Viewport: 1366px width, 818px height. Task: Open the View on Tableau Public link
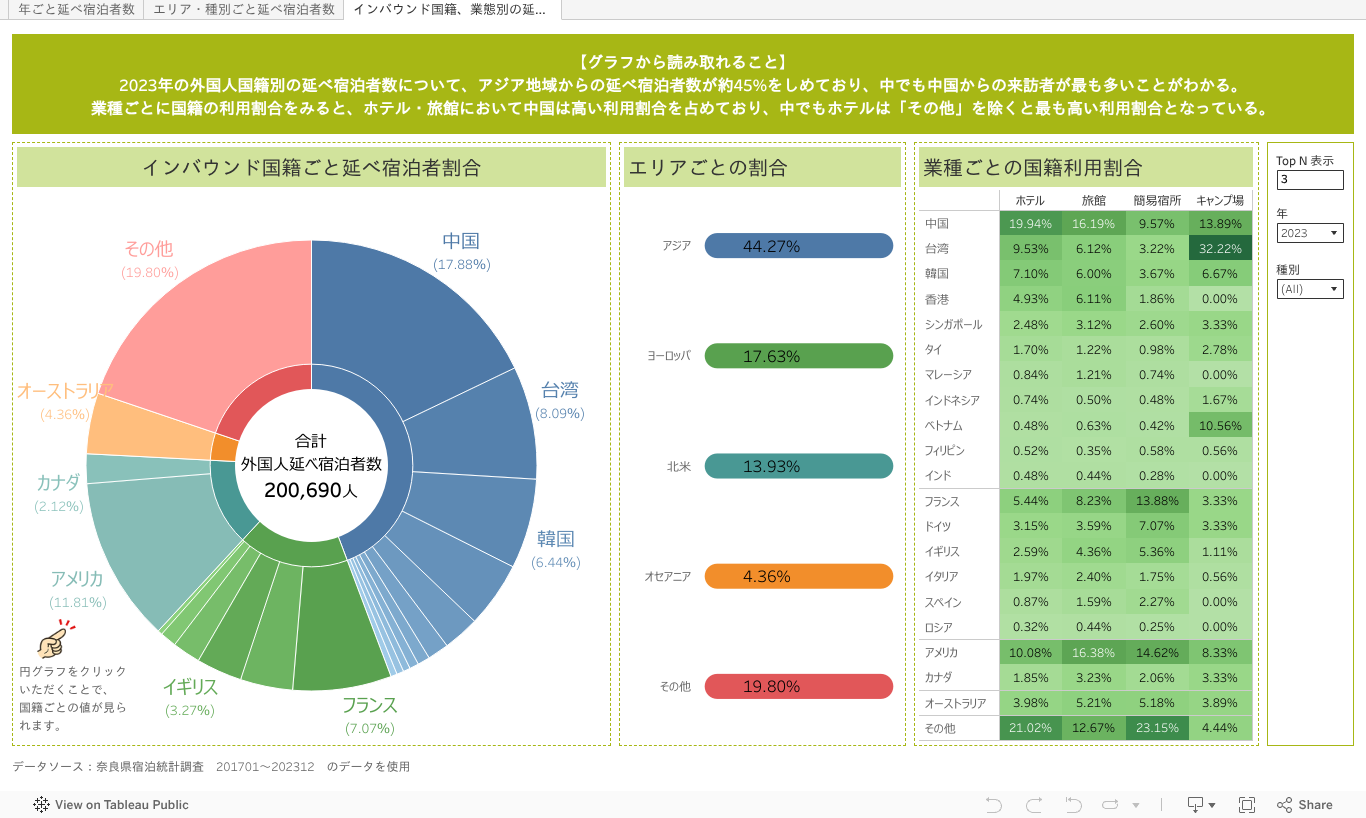(111, 804)
